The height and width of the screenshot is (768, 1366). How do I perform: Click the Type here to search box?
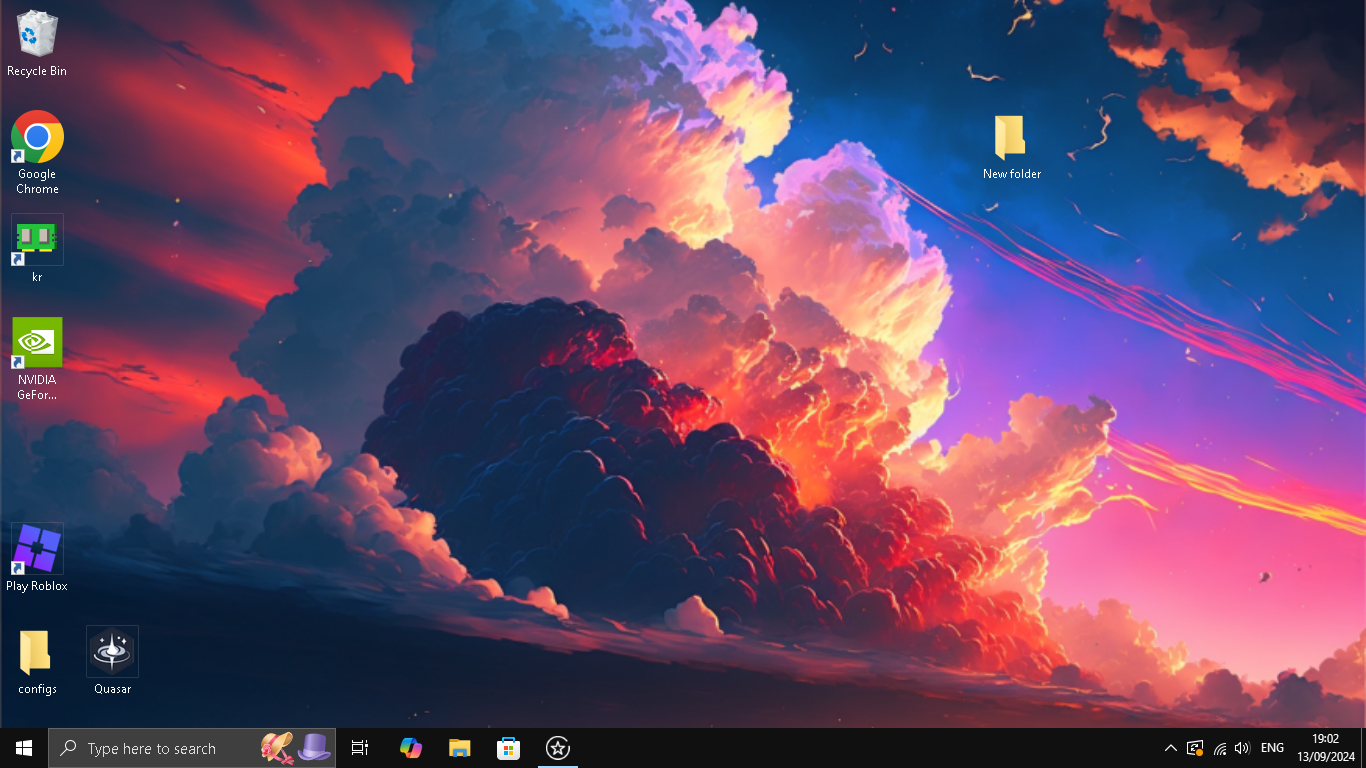tap(192, 748)
